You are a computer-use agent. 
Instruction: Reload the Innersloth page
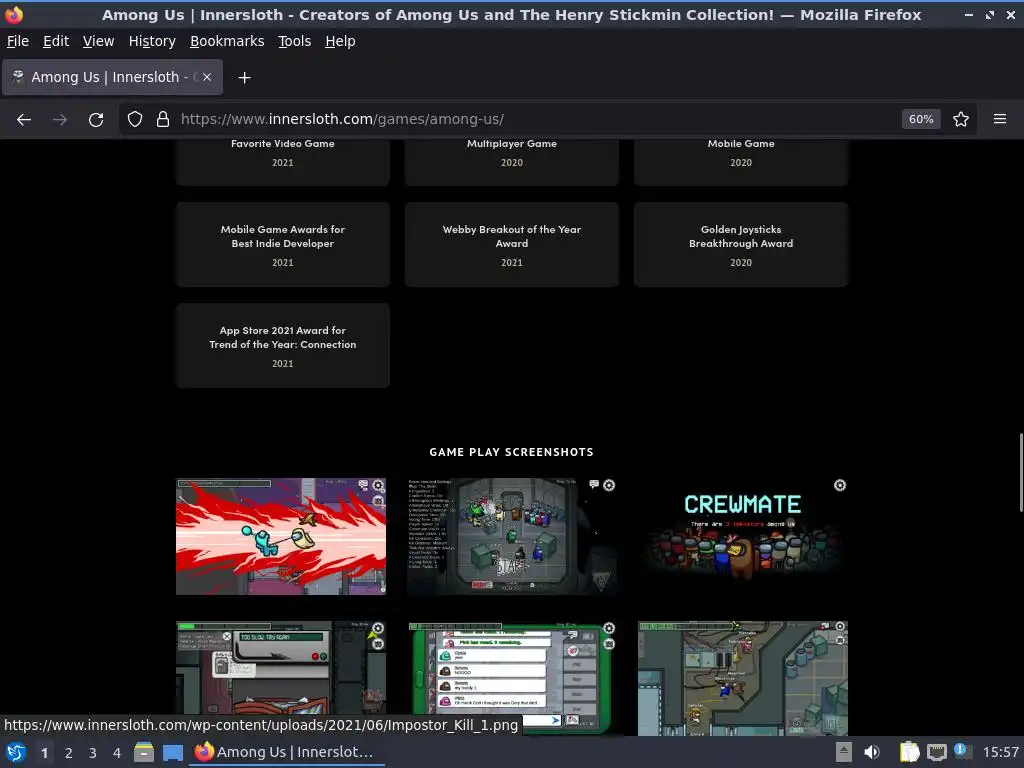click(x=96, y=120)
